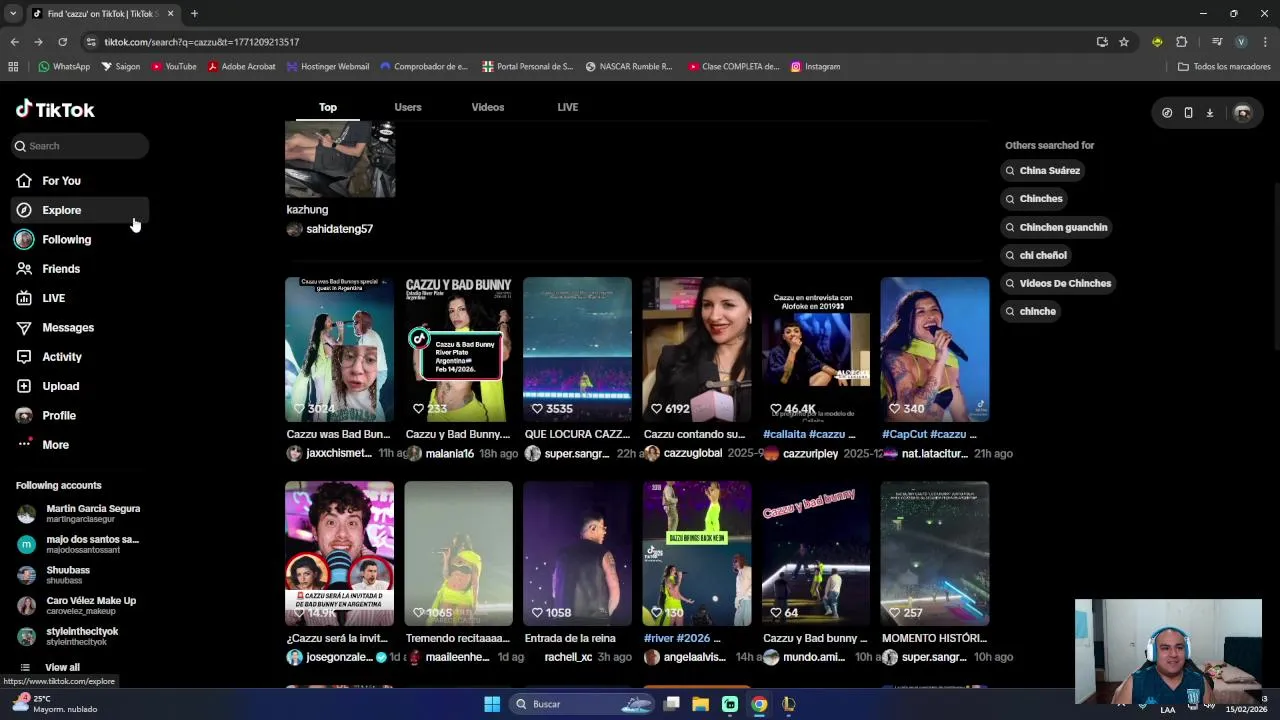The width and height of the screenshot is (1280, 720).
Task: Open the Chrome profile menu
Action: [1241, 42]
